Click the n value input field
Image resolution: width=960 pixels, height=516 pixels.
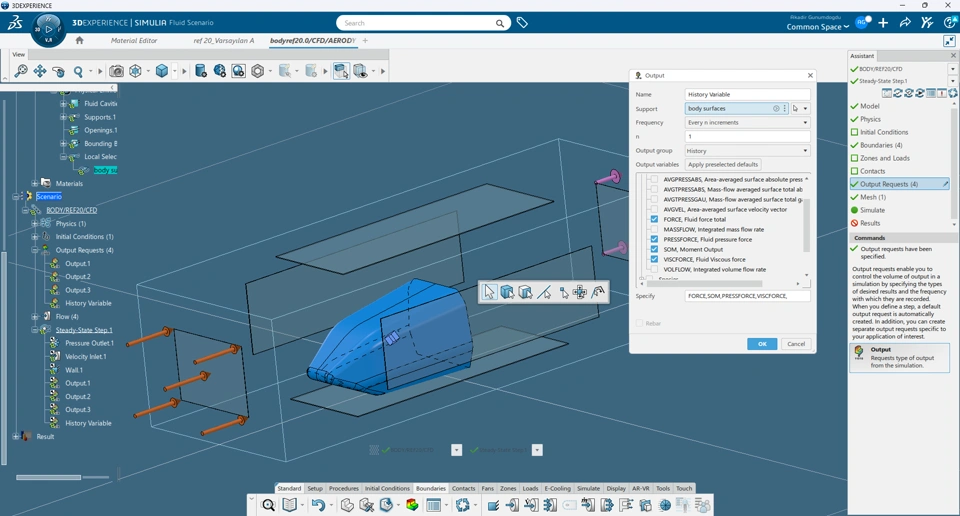coord(748,136)
